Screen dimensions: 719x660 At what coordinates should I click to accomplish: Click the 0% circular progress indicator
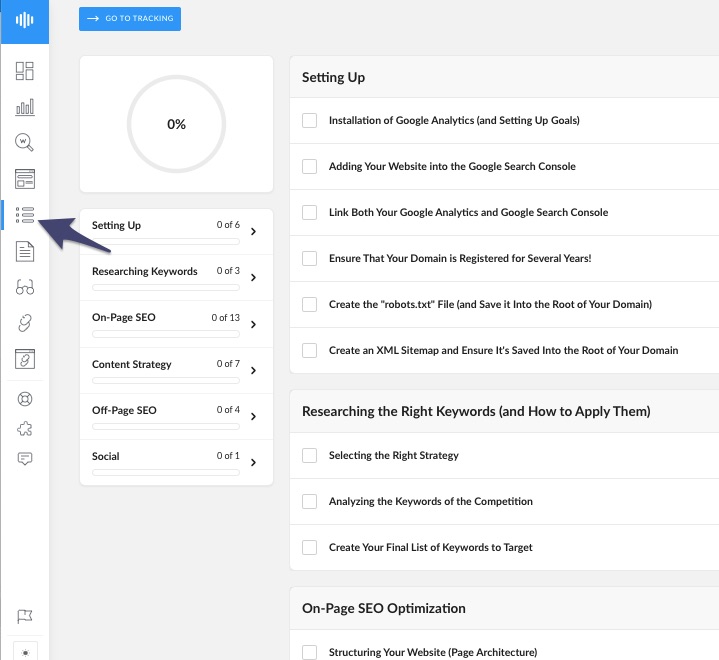[176, 124]
